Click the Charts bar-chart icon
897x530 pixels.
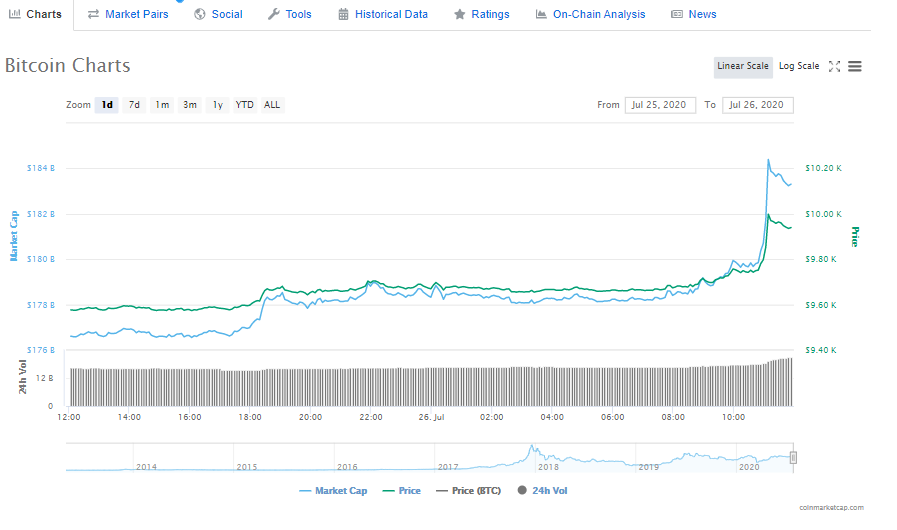click(x=15, y=14)
